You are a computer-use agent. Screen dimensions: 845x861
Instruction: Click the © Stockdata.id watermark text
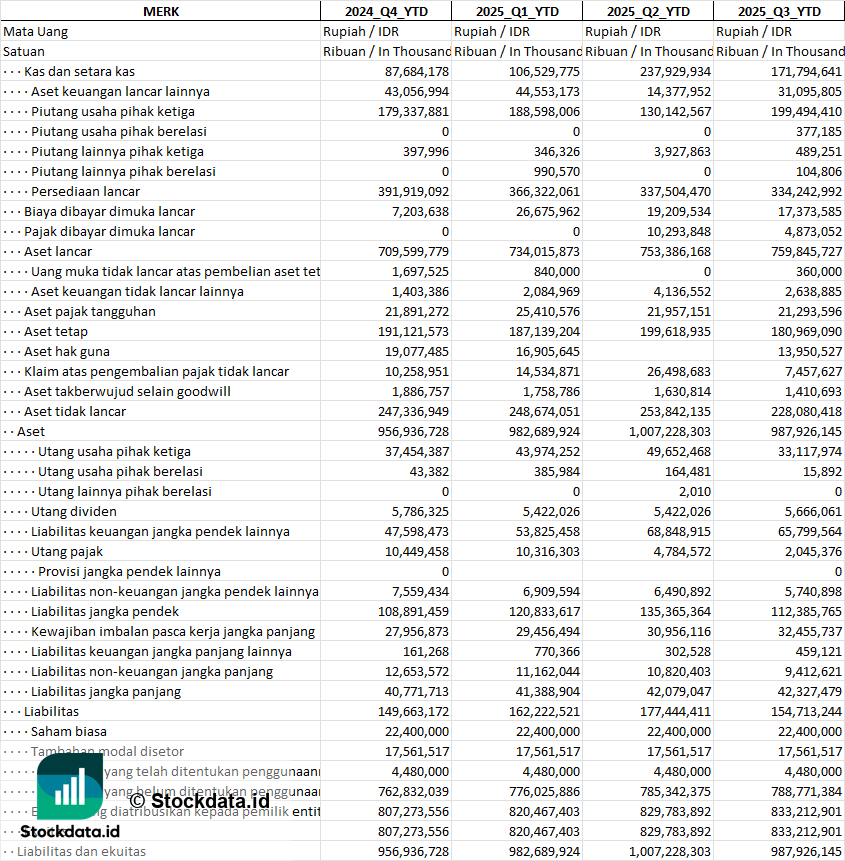(x=200, y=801)
